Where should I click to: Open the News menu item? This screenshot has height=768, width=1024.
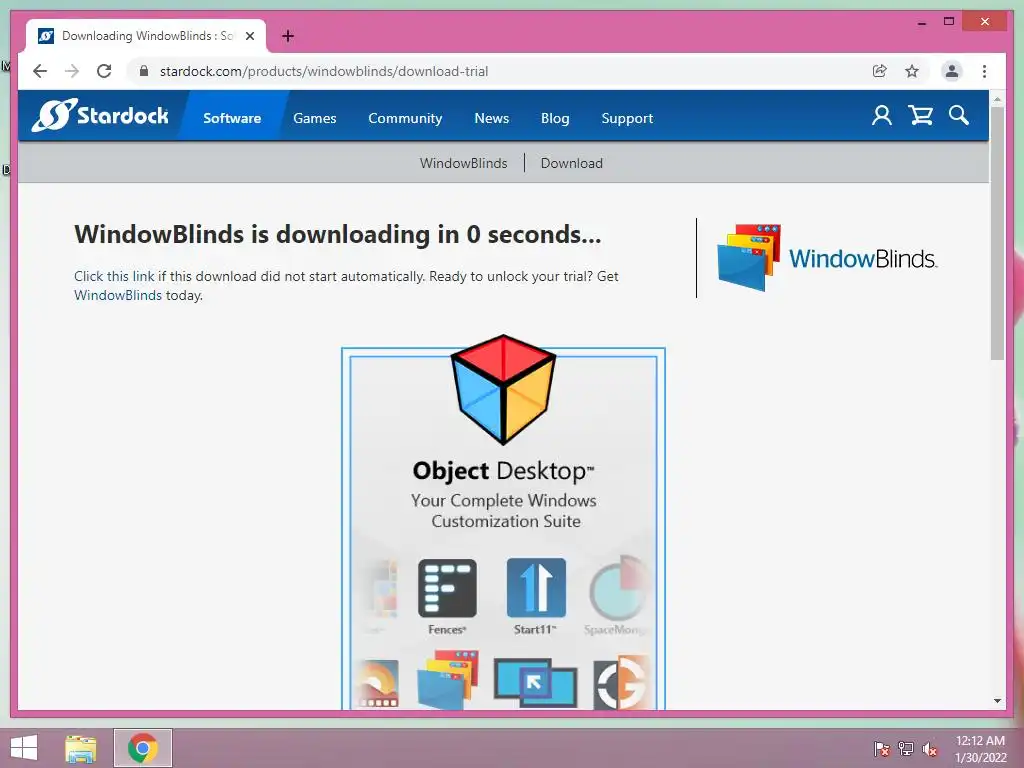[x=492, y=118]
